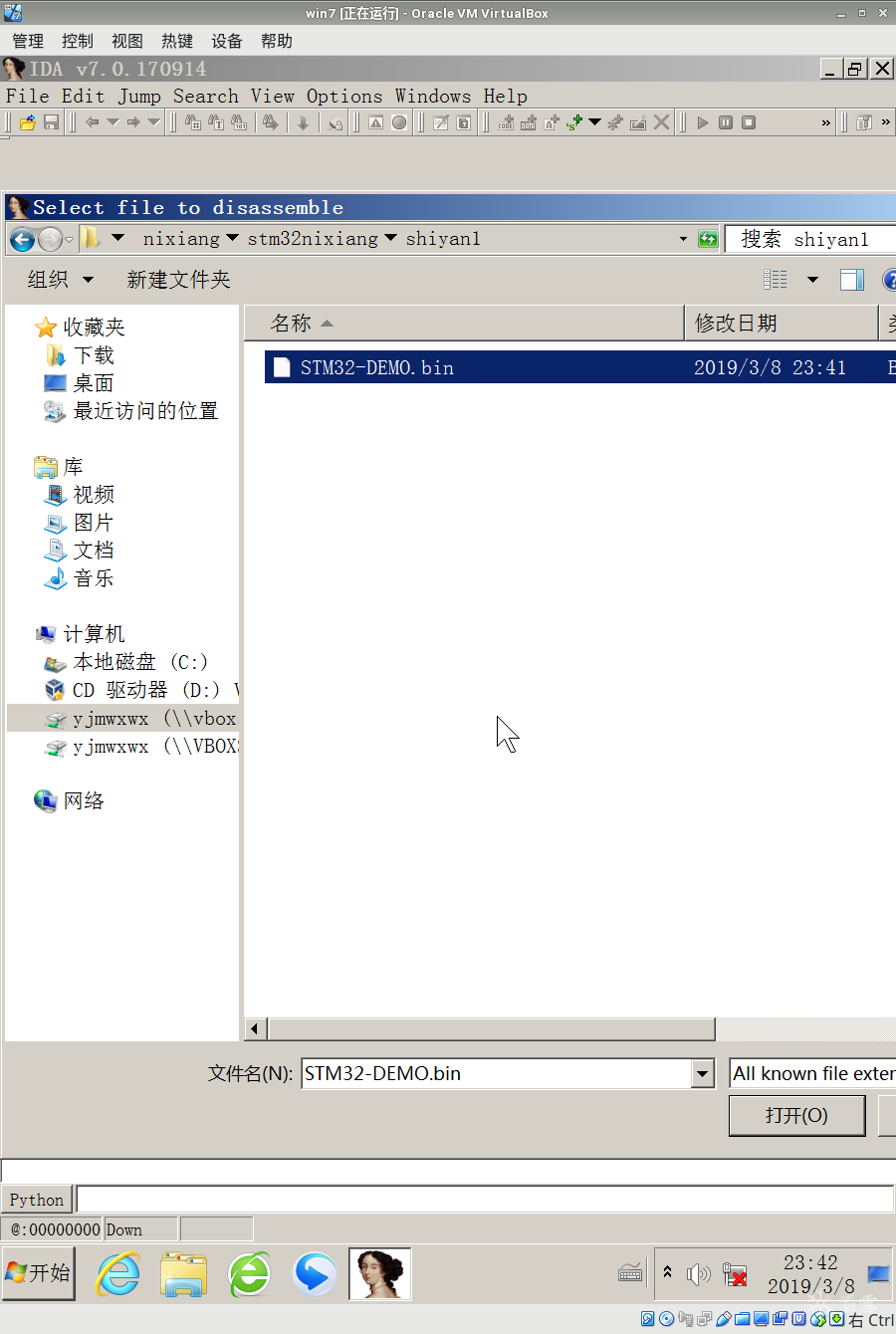Click the stm32nixiang breadcrumb segment
The height and width of the screenshot is (1334, 896).
(313, 239)
